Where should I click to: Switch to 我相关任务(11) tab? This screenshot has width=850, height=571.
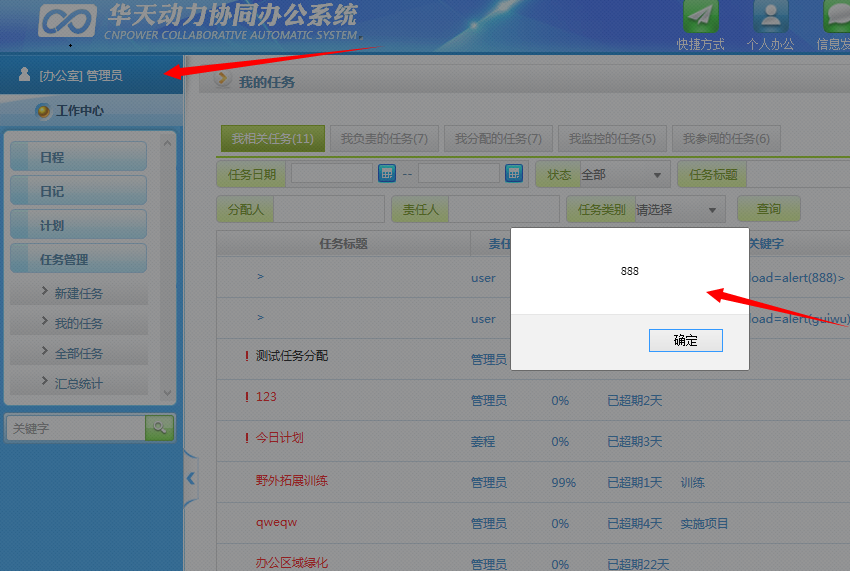pos(273,139)
